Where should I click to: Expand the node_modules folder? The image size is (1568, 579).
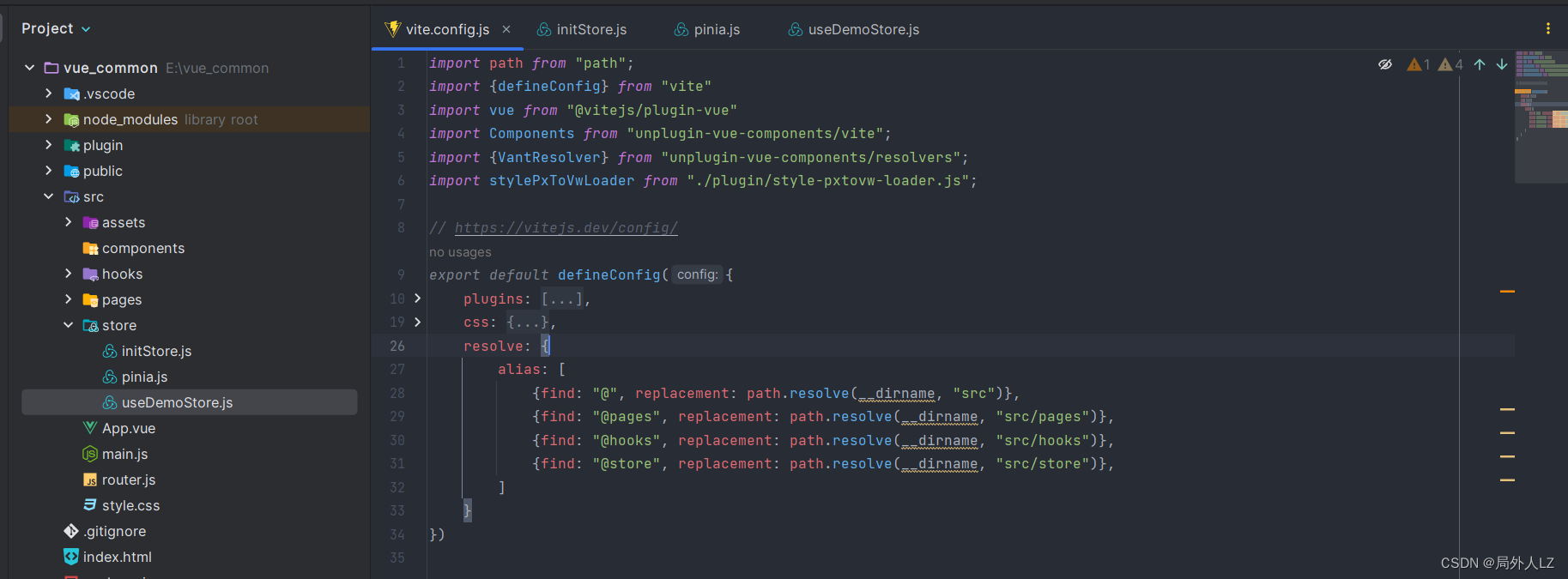49,119
